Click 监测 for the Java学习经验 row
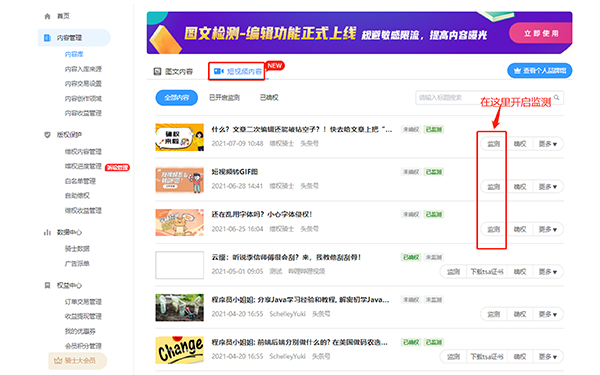Viewport: 600px width, 375px height. pos(494,314)
